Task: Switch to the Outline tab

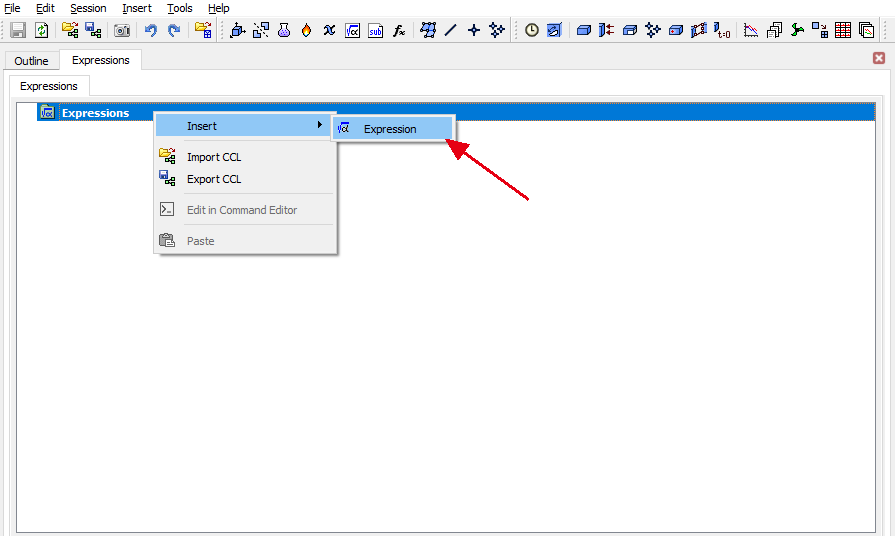Action: pos(31,61)
